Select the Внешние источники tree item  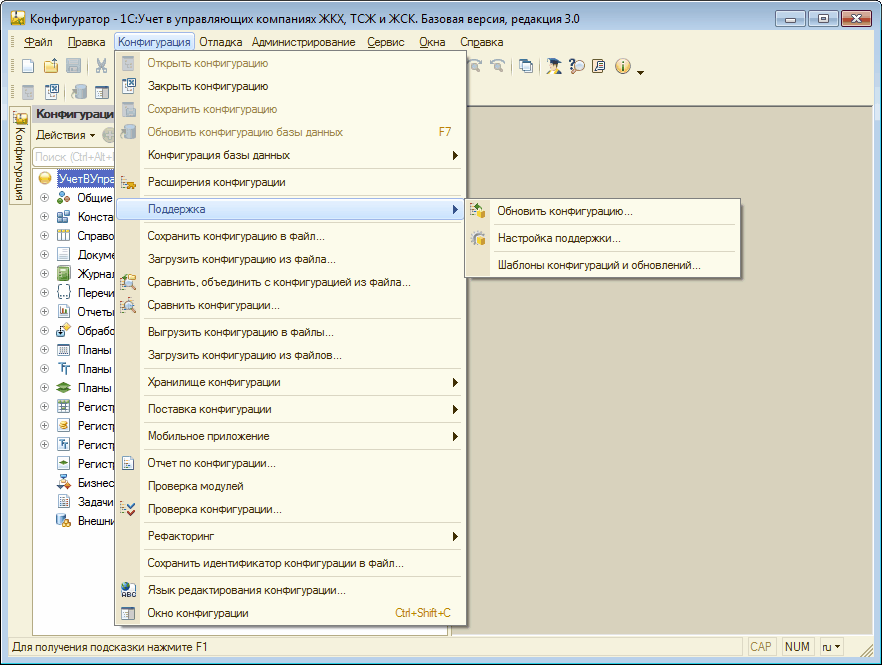[x=96, y=521]
